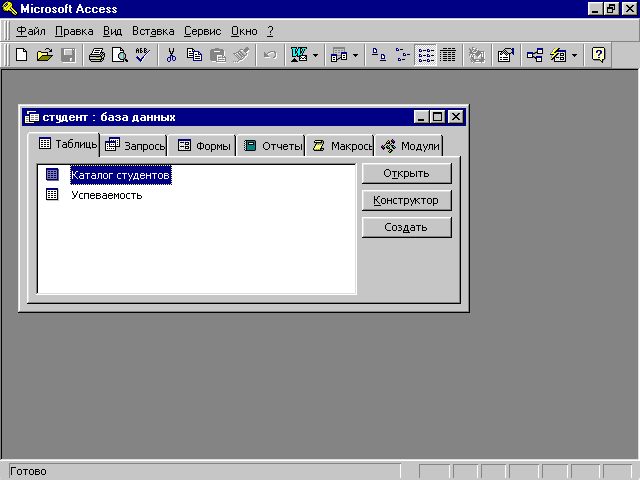Minimize the студент database window
The image size is (640, 480).
[x=421, y=117]
